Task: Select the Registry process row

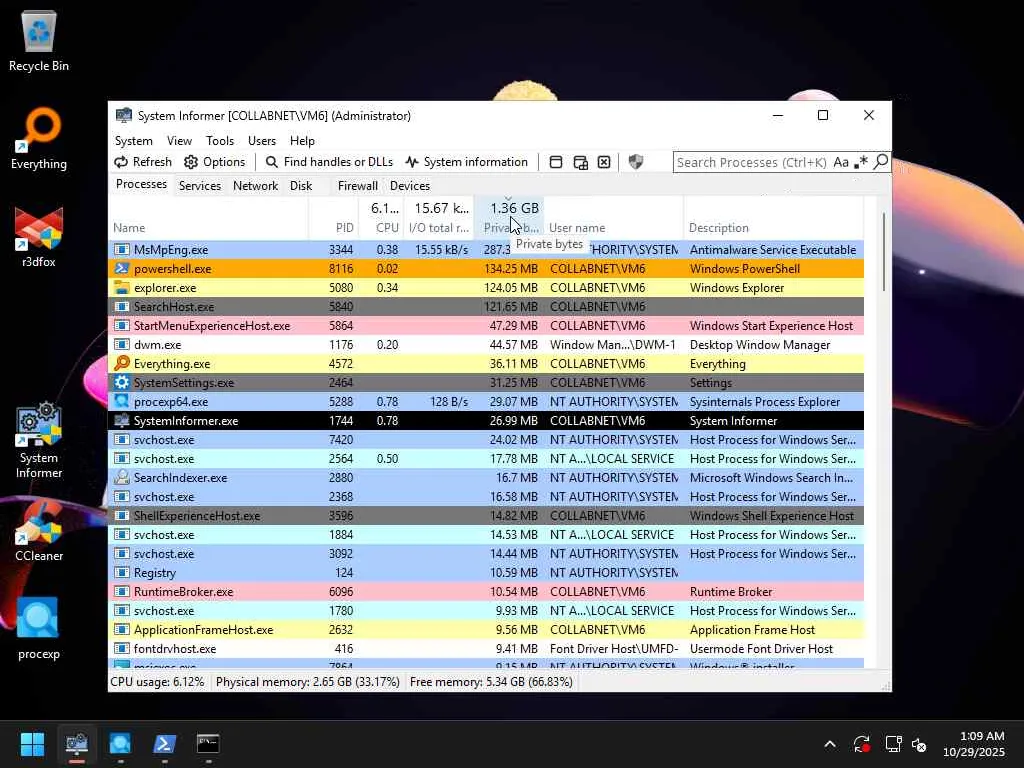Action: pyautogui.click(x=486, y=573)
